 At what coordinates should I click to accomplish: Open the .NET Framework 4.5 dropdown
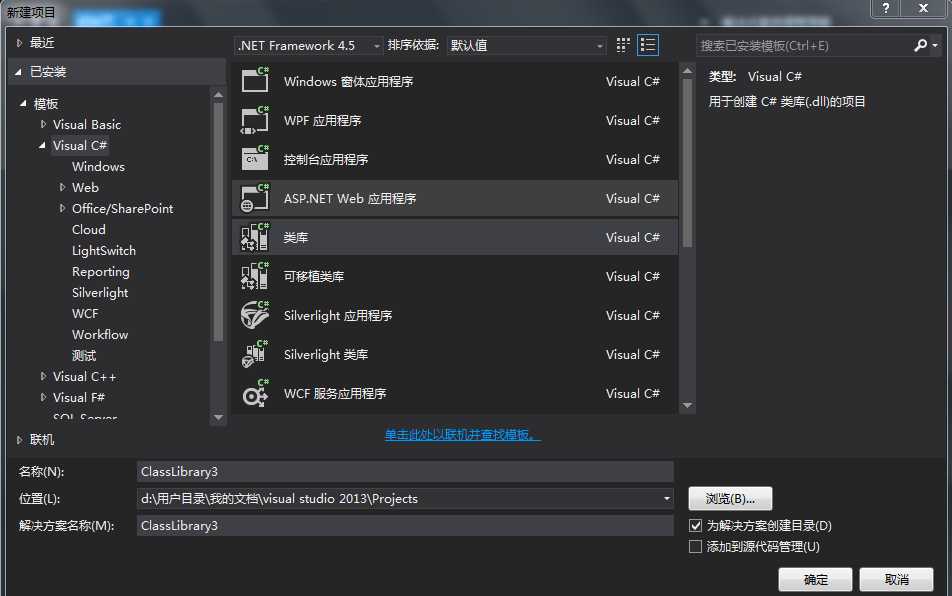coord(308,46)
